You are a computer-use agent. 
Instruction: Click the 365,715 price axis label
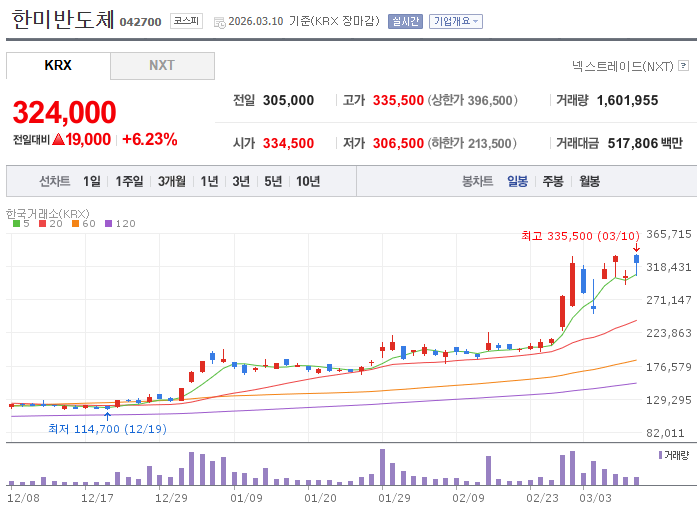(669, 234)
